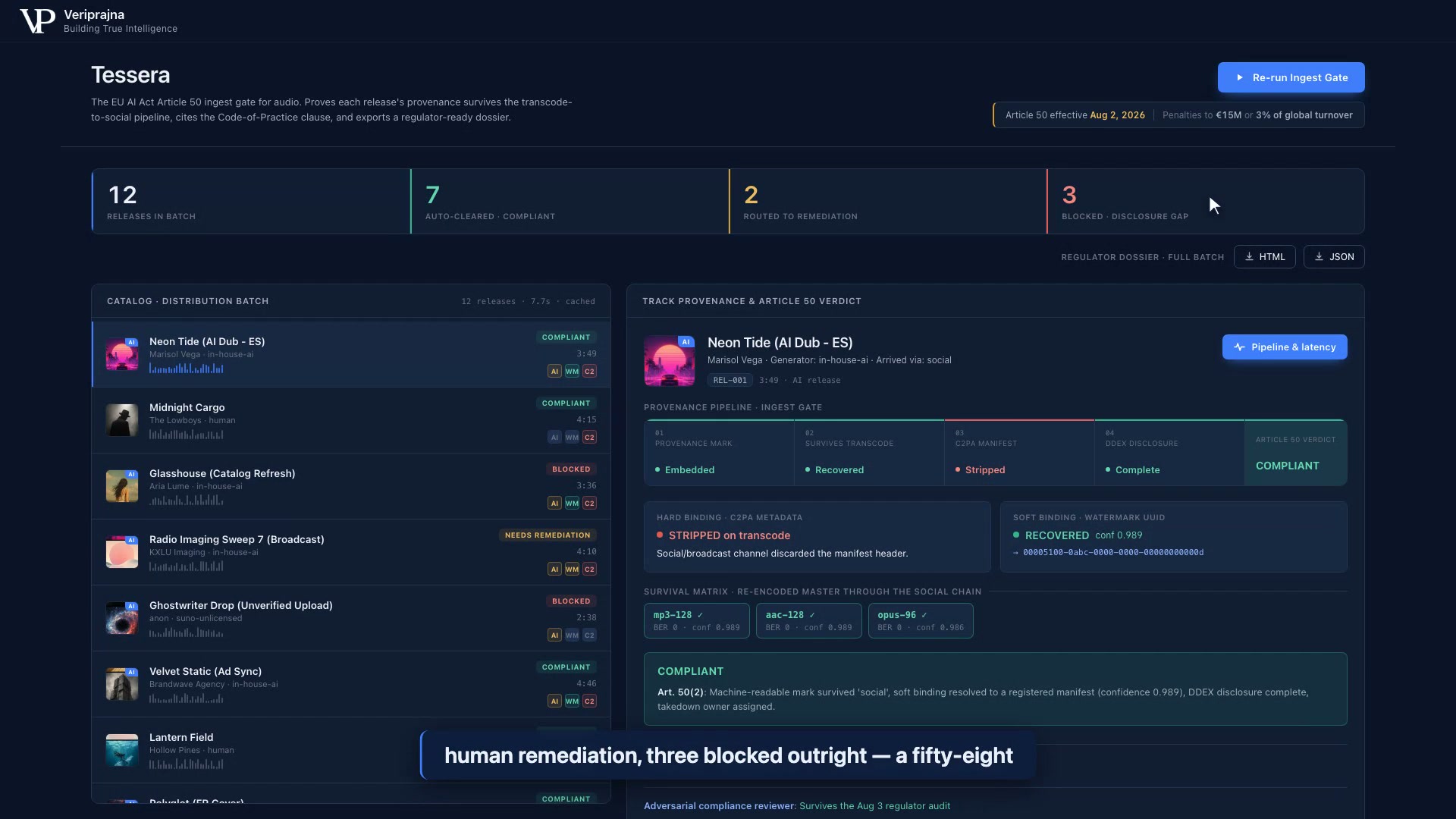Click the BLOCKED tag on Ghostwriter Drop
The image size is (1456, 819).
point(571,601)
